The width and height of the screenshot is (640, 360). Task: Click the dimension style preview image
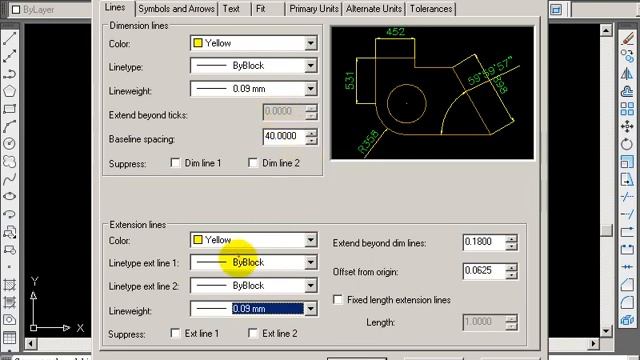(432, 93)
